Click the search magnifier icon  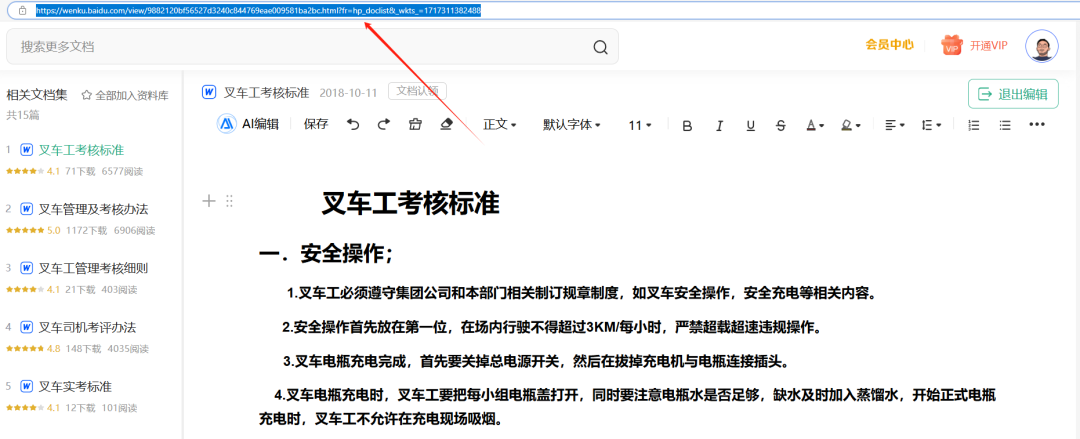coord(600,47)
